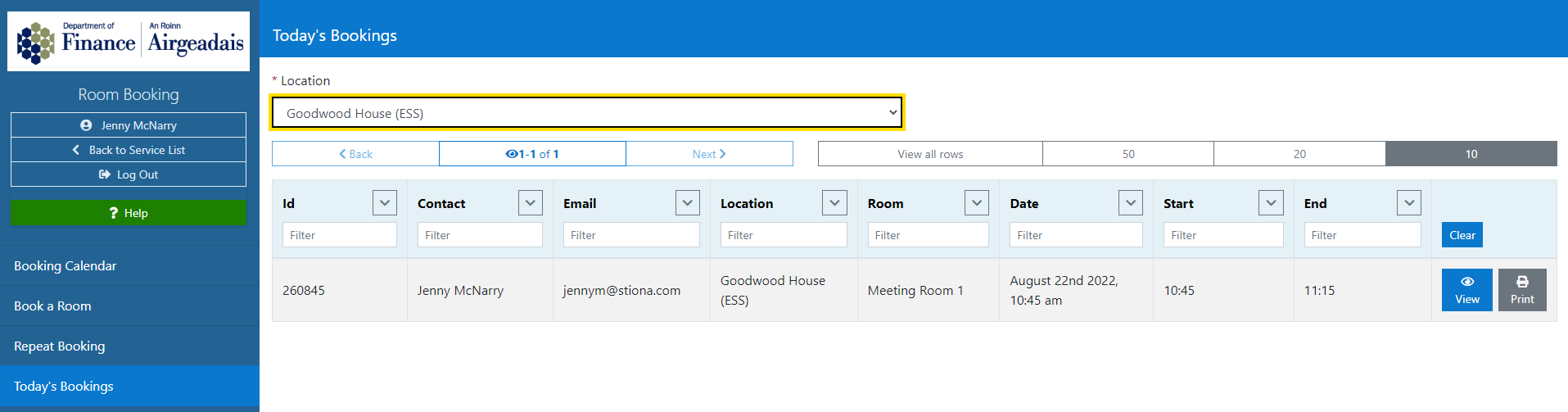This screenshot has height=412, width=1568.
Task: Expand Date column sort dropdown
Action: pyautogui.click(x=1130, y=203)
